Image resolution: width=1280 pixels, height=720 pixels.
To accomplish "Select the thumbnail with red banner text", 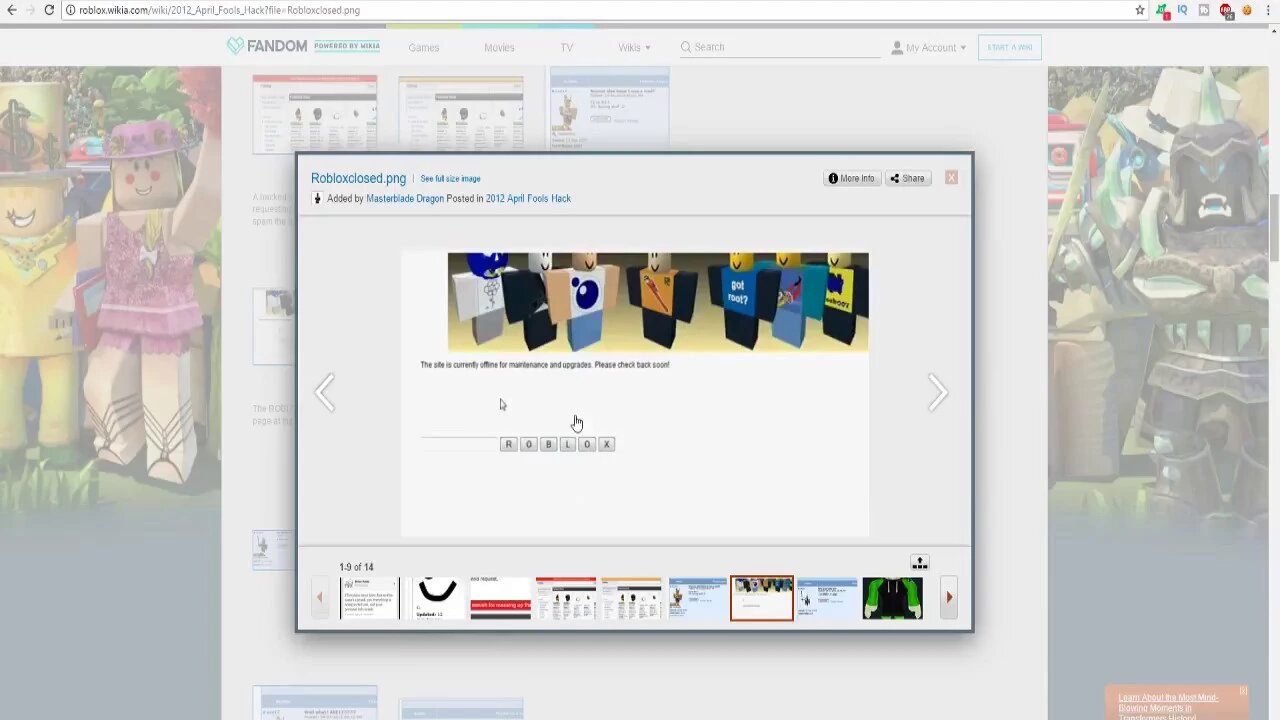I will [x=500, y=598].
